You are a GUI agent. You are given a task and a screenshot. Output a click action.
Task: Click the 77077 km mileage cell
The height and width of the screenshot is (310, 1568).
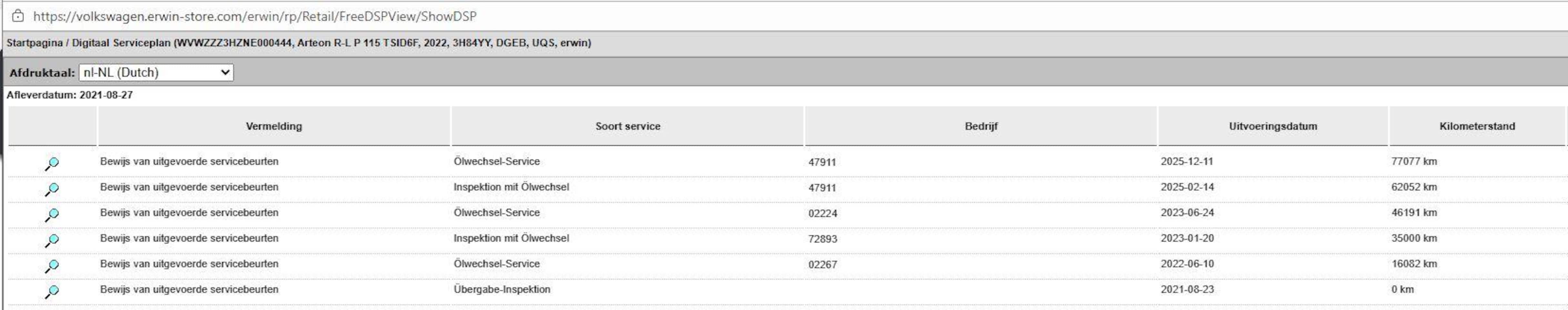1413,161
